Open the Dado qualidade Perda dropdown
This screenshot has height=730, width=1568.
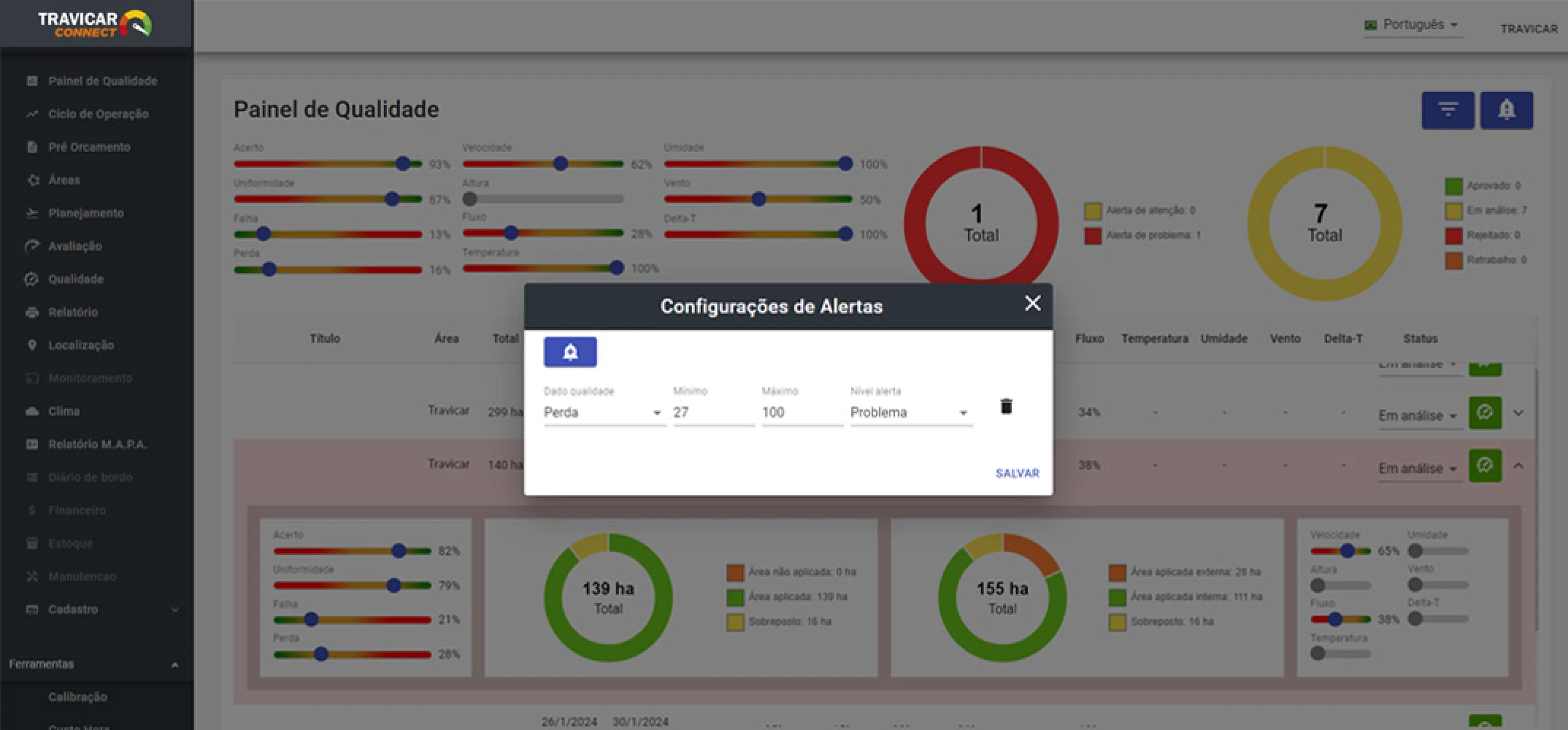603,412
